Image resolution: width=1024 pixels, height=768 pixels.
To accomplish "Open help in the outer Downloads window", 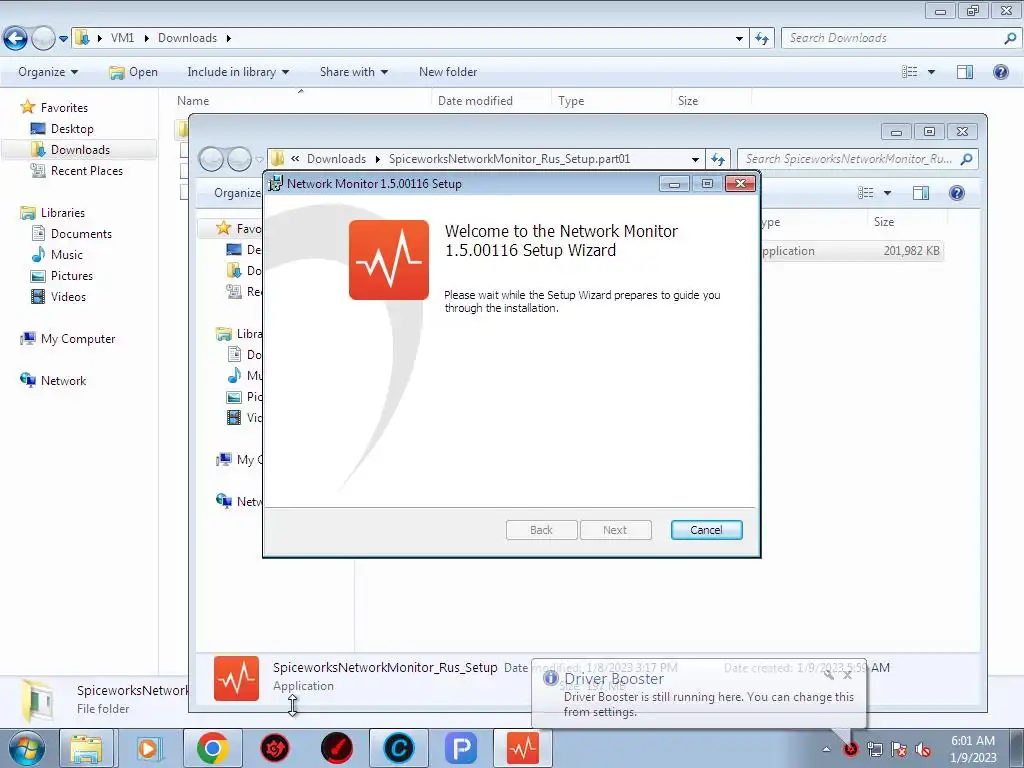I will pyautogui.click(x=1000, y=72).
